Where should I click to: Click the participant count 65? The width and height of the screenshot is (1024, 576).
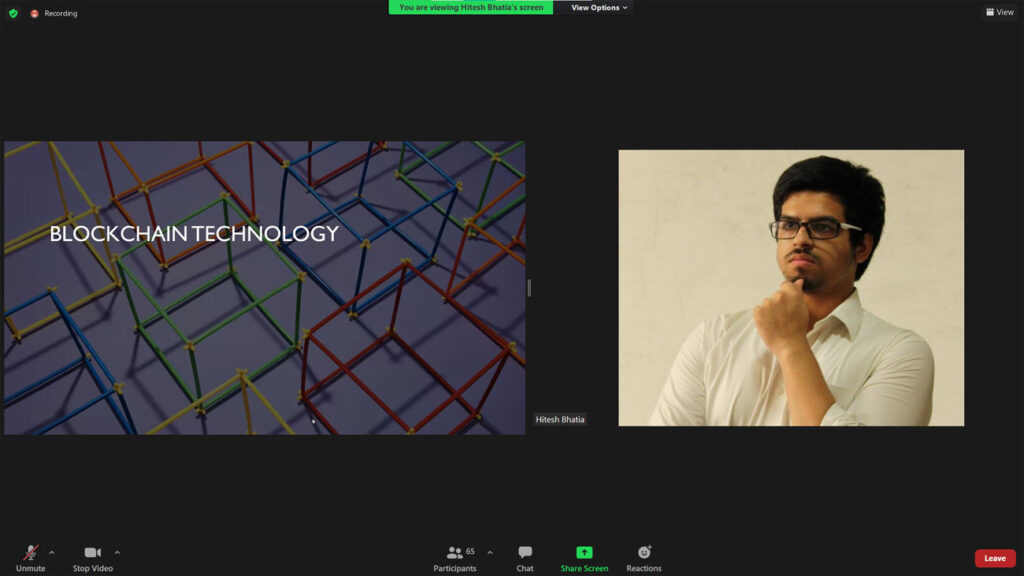(470, 551)
